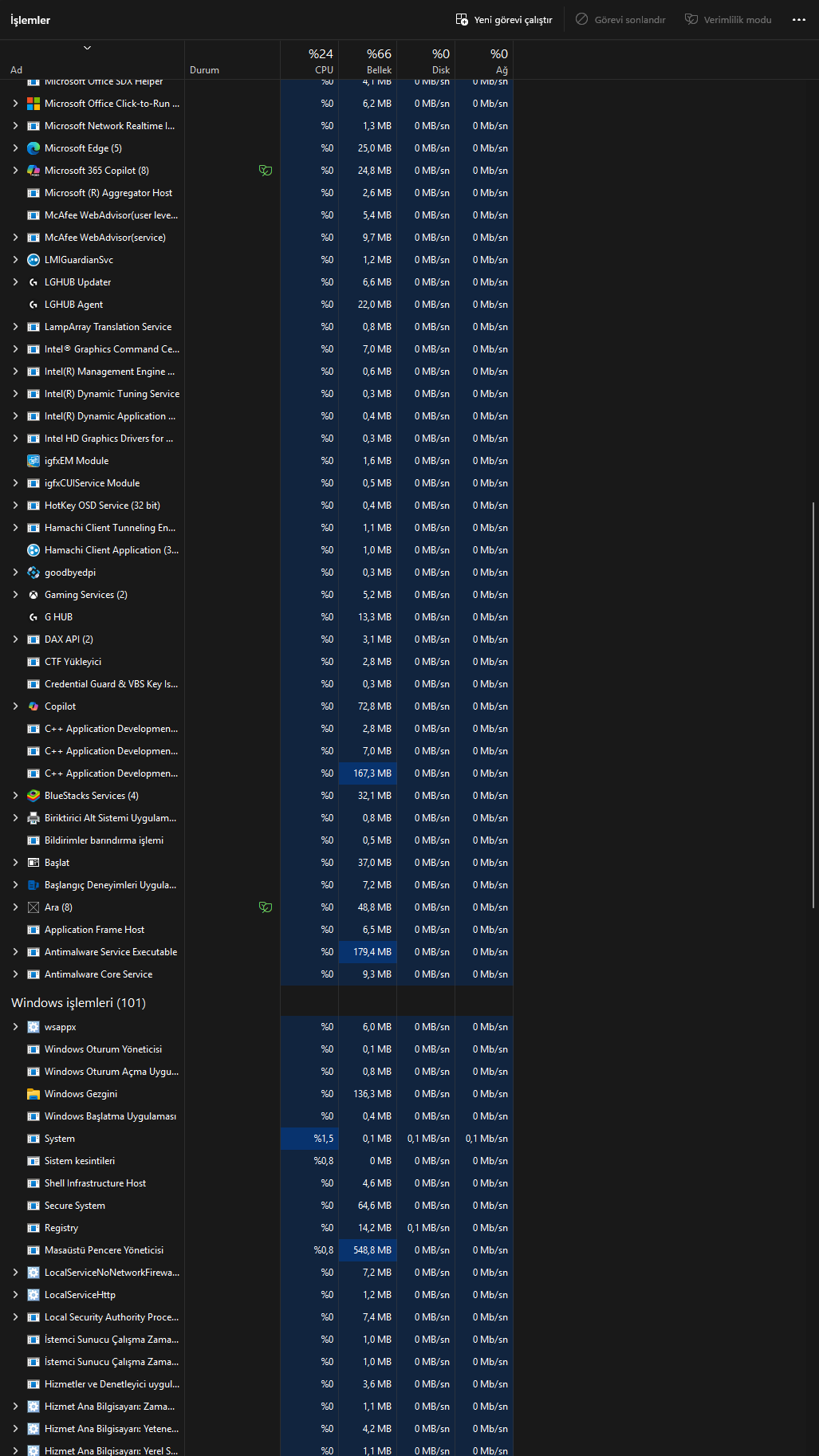The height and width of the screenshot is (1456, 819).
Task: Click the Hamachi Client Application icon
Action: (33, 550)
